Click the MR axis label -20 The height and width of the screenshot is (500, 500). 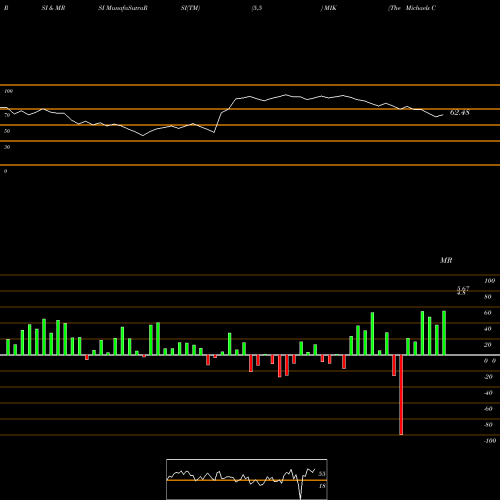point(488,377)
